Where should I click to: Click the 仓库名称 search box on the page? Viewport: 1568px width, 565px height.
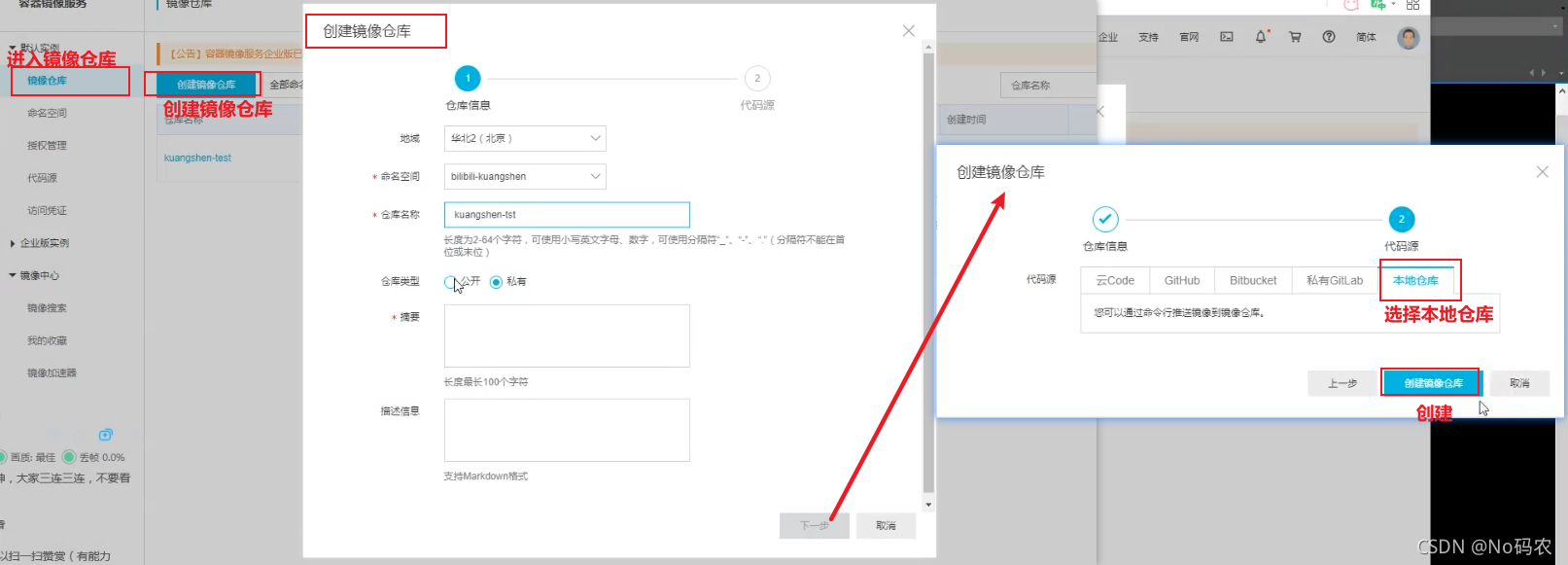point(1048,86)
